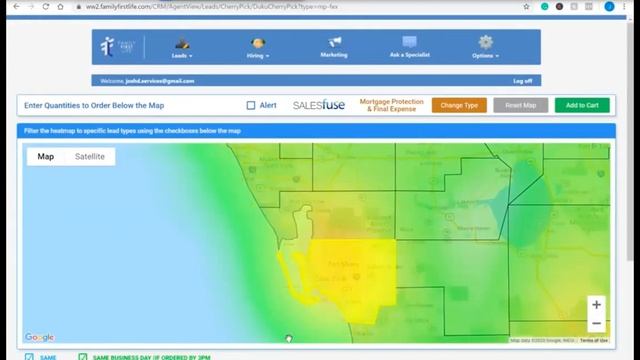Open Ask a Specialist menu item
This screenshot has width=640, height=360.
tap(410, 55)
